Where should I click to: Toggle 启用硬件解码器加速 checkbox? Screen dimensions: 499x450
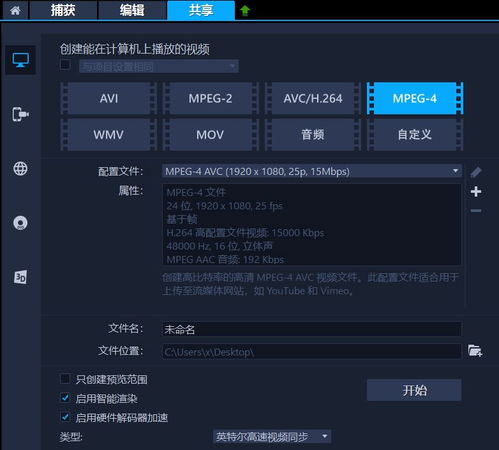click(x=65, y=417)
